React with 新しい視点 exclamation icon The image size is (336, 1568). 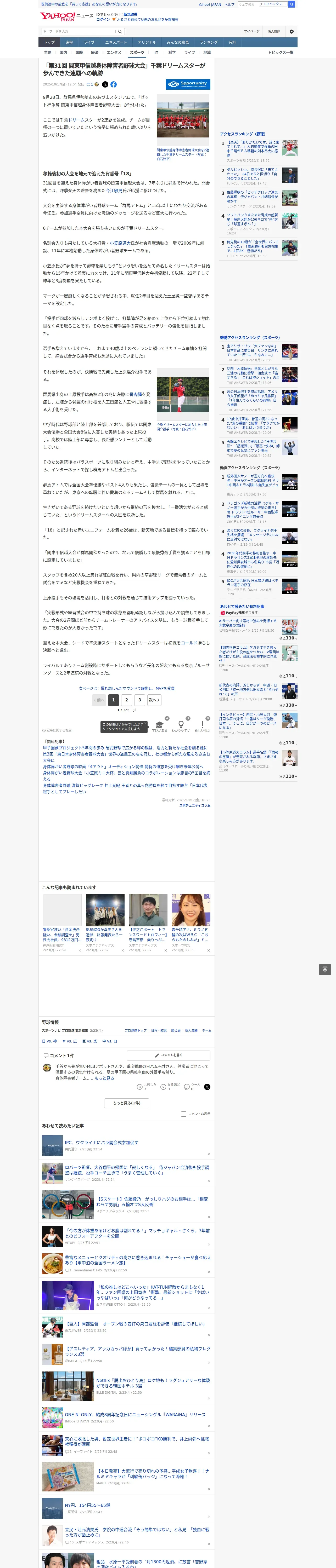coord(203,725)
